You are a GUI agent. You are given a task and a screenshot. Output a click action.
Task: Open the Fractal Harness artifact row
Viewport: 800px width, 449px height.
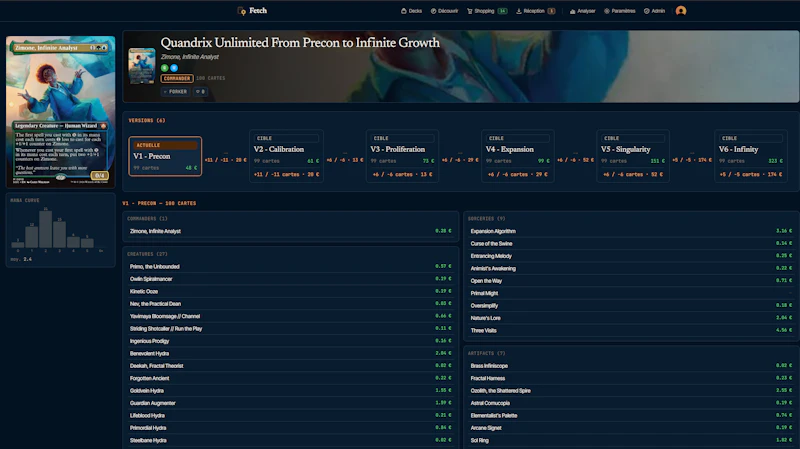[631, 378]
